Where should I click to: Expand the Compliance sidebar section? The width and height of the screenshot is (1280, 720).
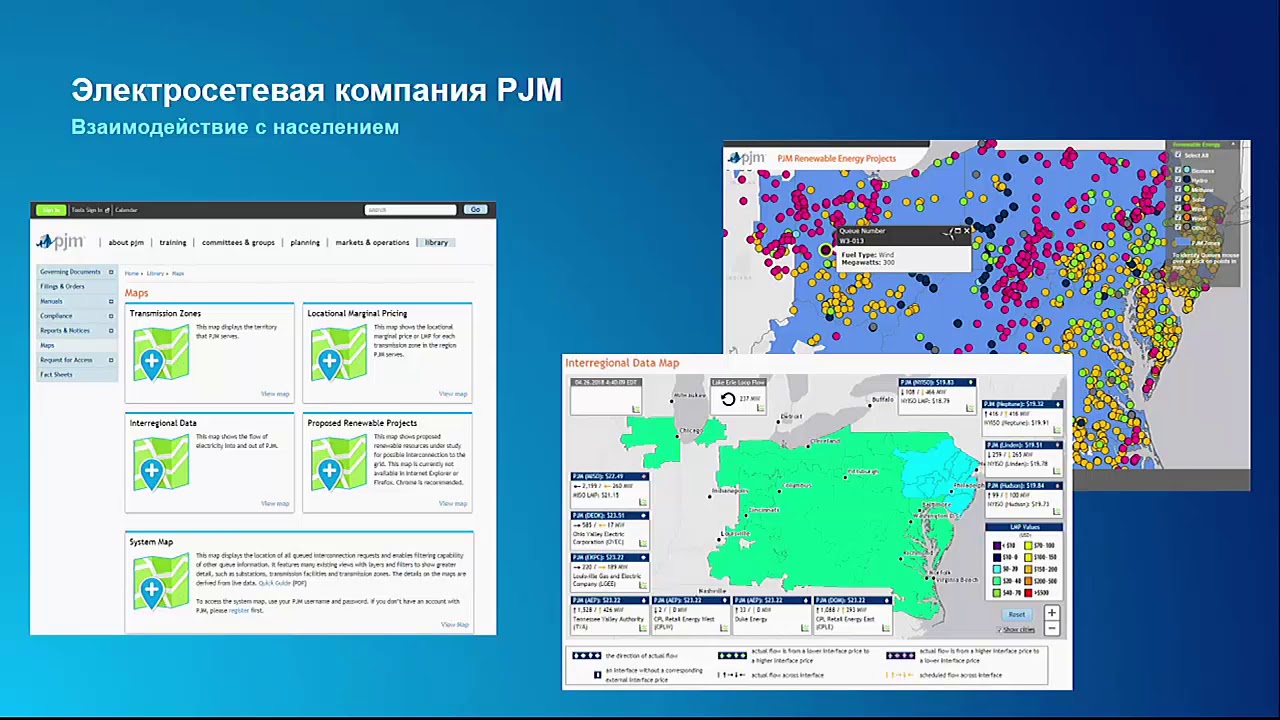click(111, 316)
